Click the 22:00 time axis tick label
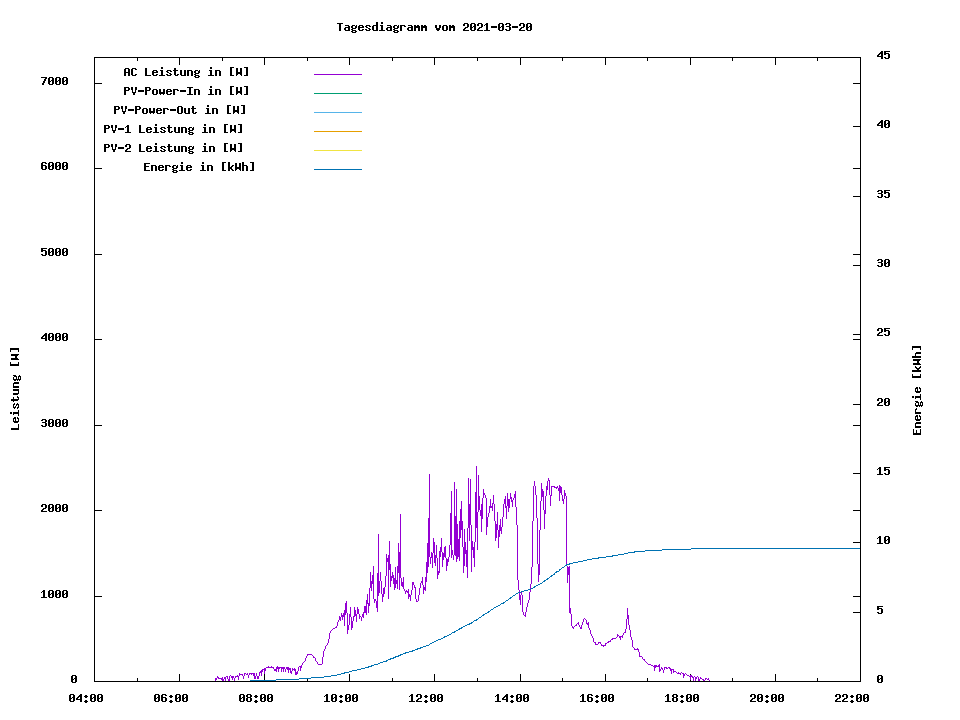 coord(851,698)
